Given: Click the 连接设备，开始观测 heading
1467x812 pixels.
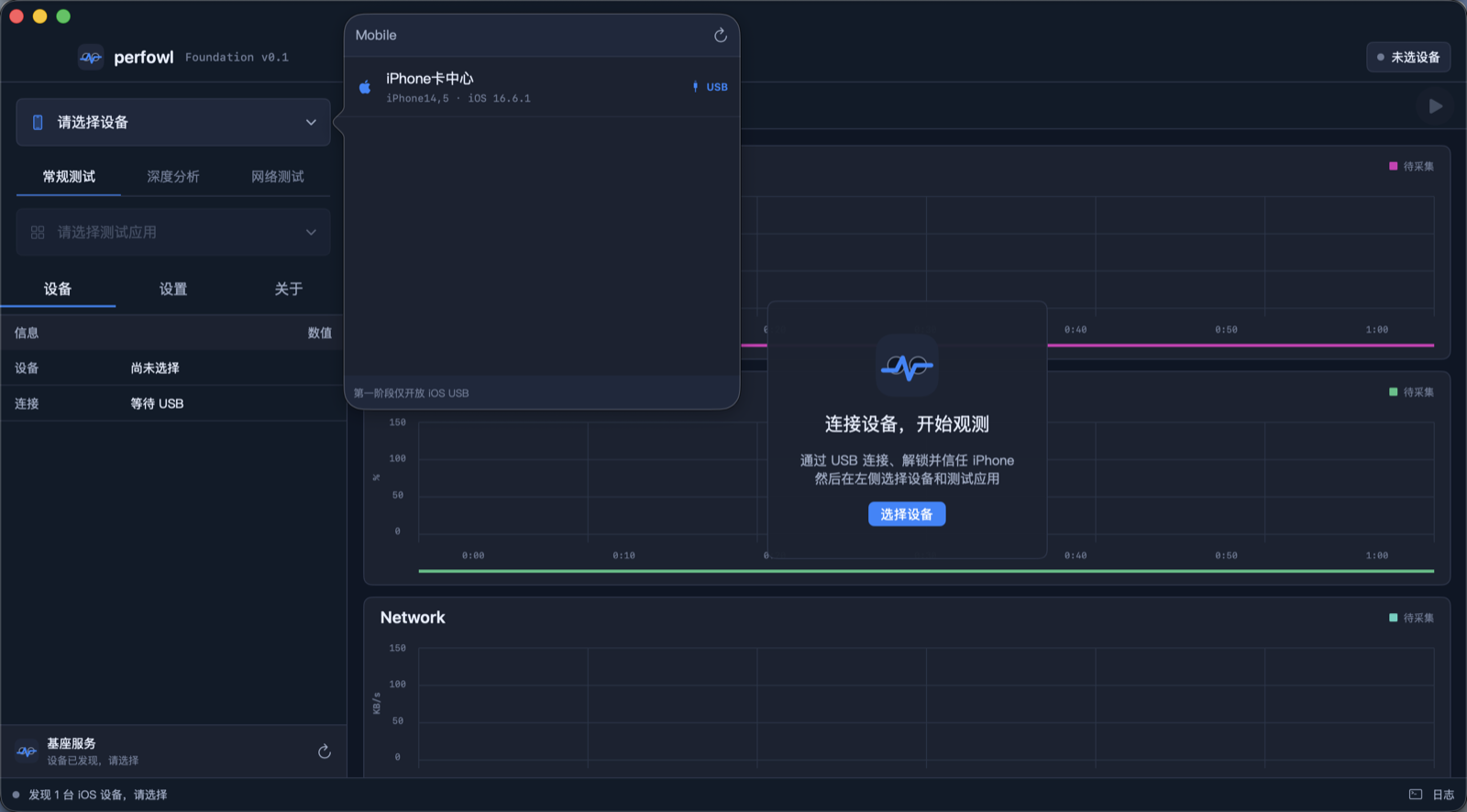Looking at the screenshot, I should (907, 423).
